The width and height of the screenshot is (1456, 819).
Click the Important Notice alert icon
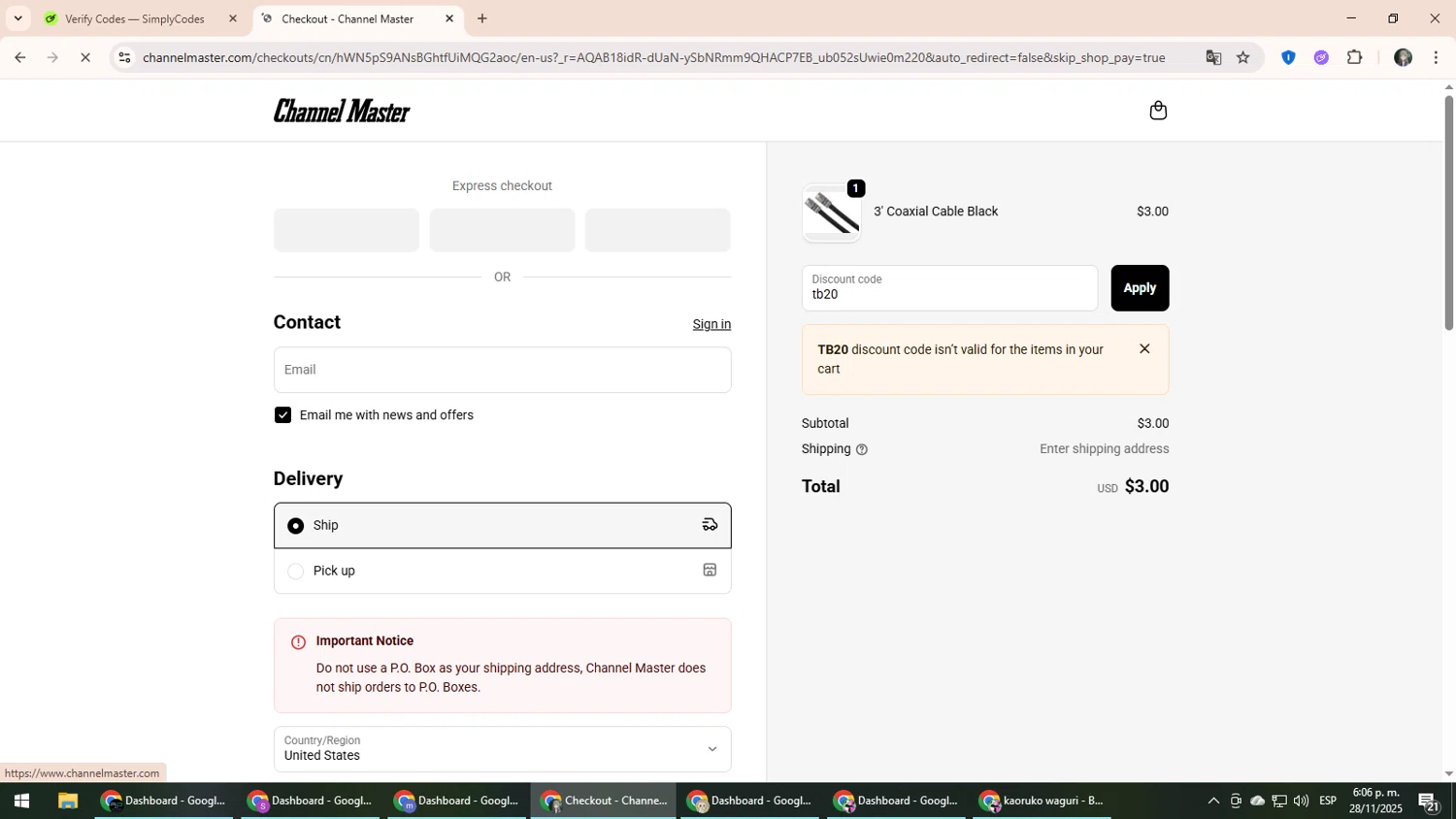tap(298, 642)
